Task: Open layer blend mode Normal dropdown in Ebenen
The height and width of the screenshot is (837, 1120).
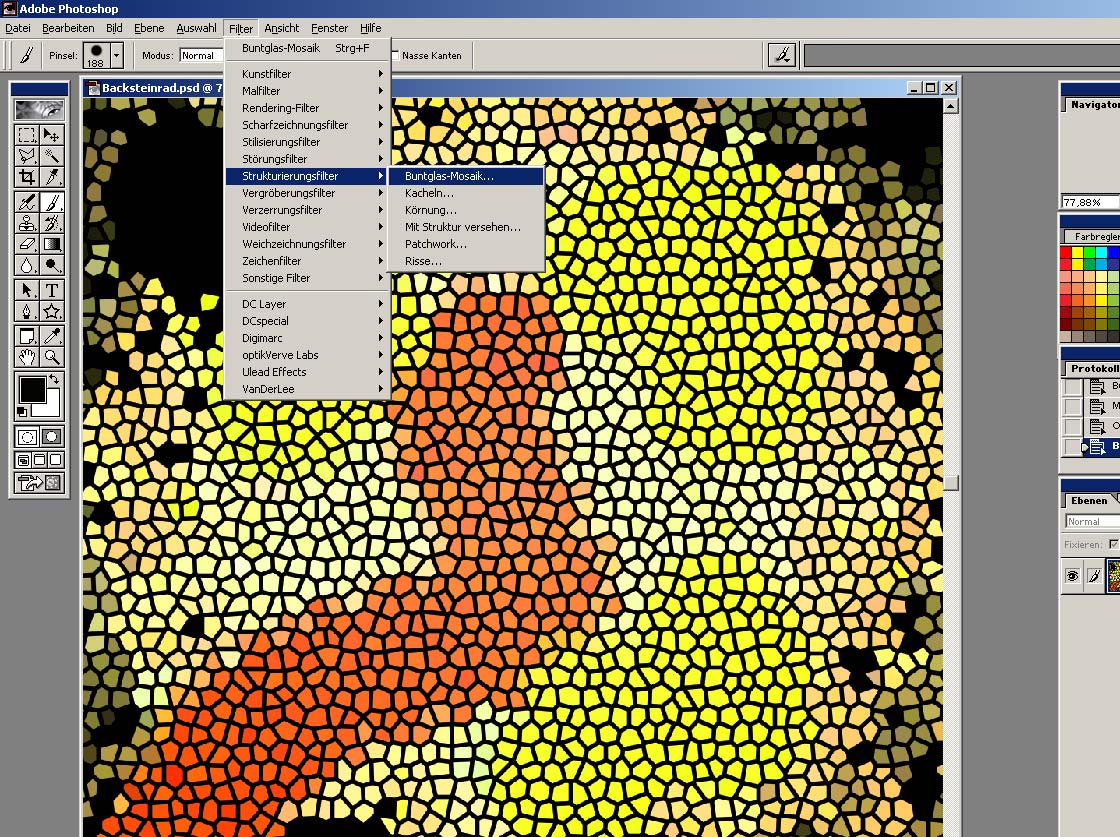Action: click(1092, 522)
